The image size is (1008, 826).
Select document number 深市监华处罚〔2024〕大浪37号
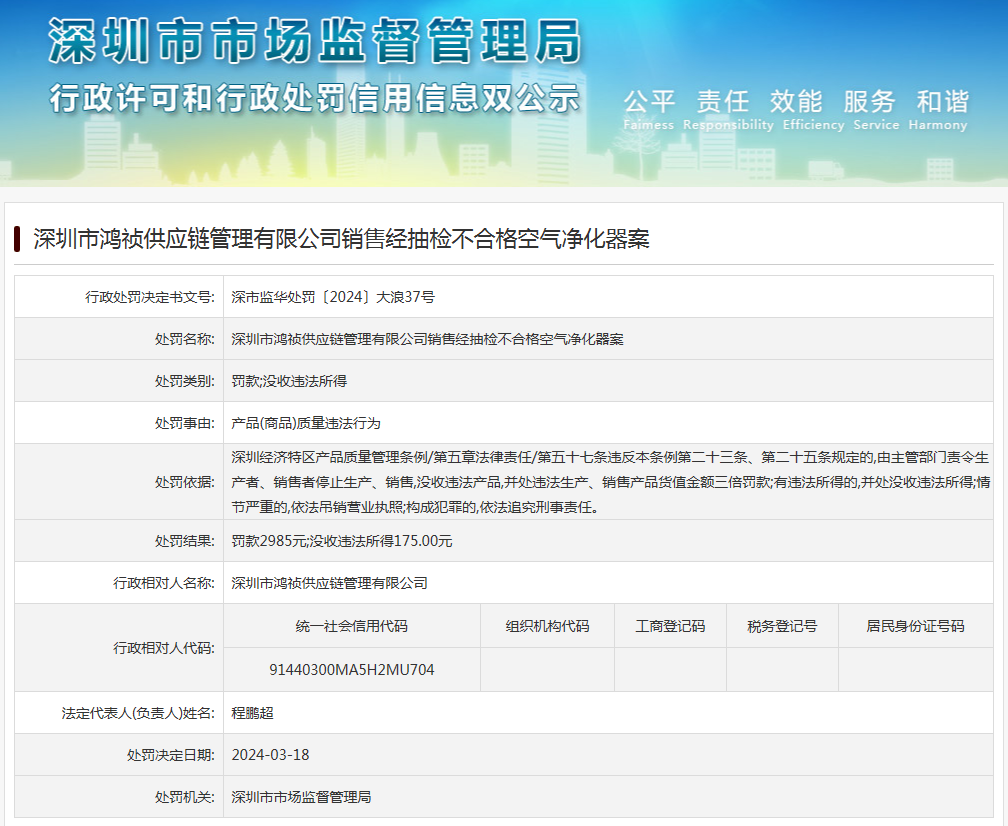(x=333, y=297)
